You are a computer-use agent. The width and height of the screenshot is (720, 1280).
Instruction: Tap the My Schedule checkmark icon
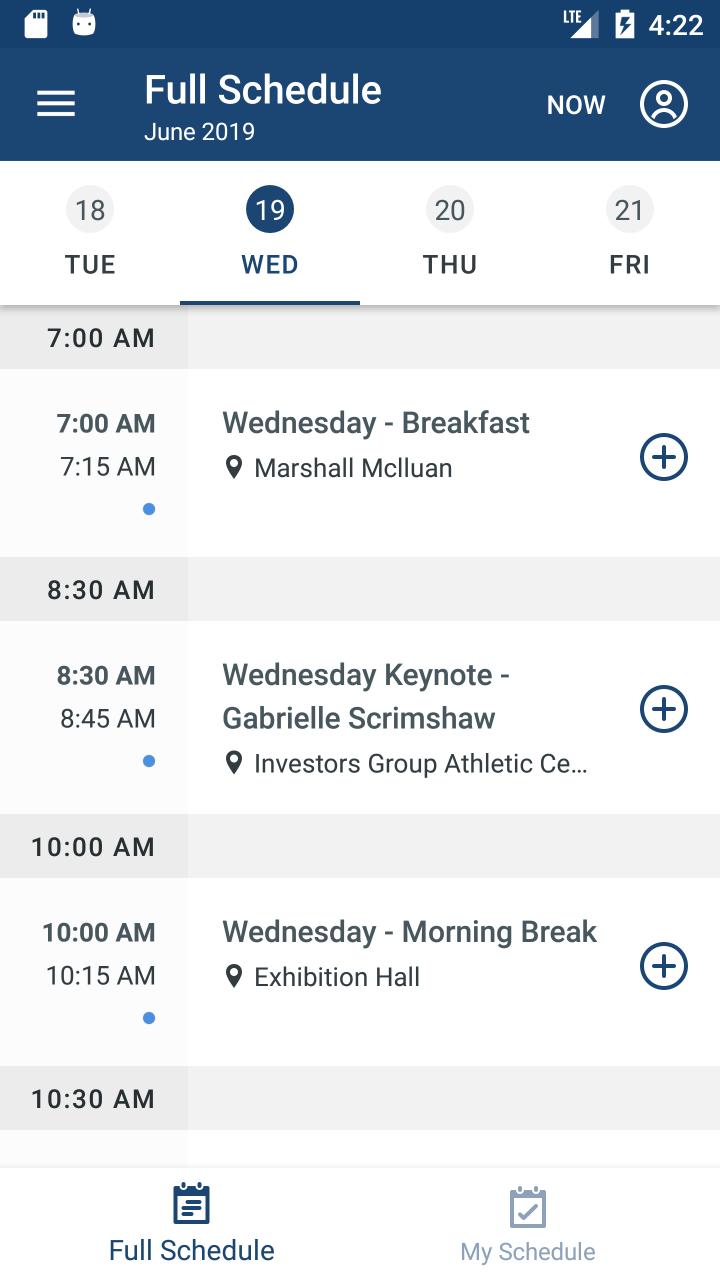[x=527, y=1207]
